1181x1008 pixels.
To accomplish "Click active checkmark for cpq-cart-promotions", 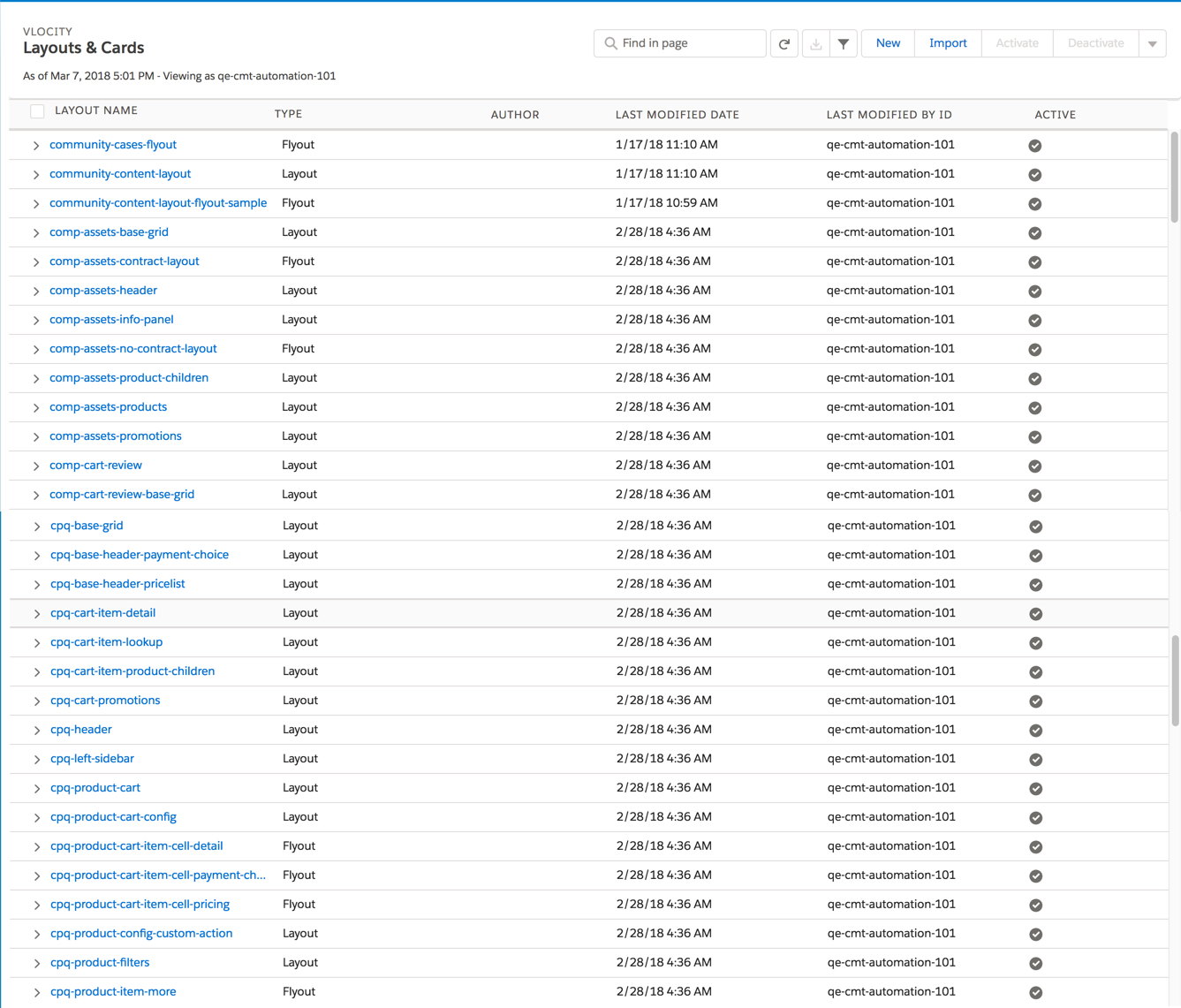I will point(1035,701).
